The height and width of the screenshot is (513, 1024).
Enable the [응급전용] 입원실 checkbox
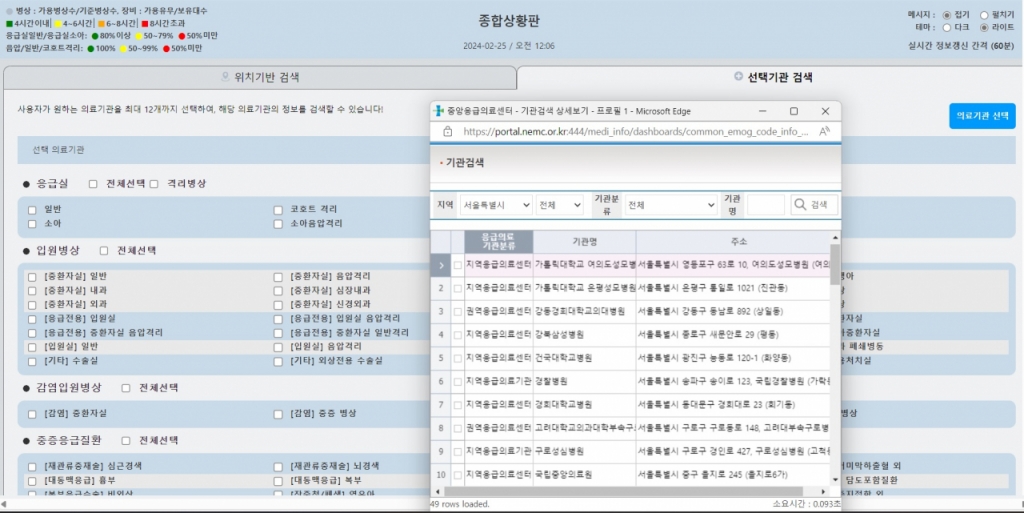(32, 319)
